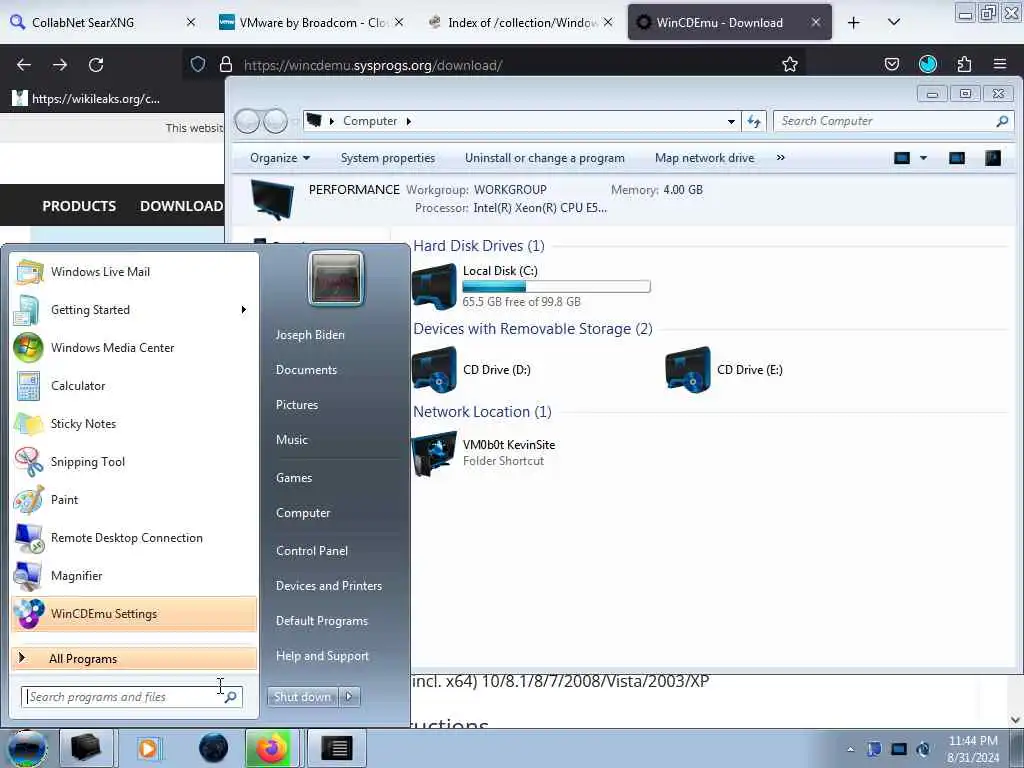The image size is (1024, 768).
Task: Toggle the preview pane icon
Action: [957, 158]
